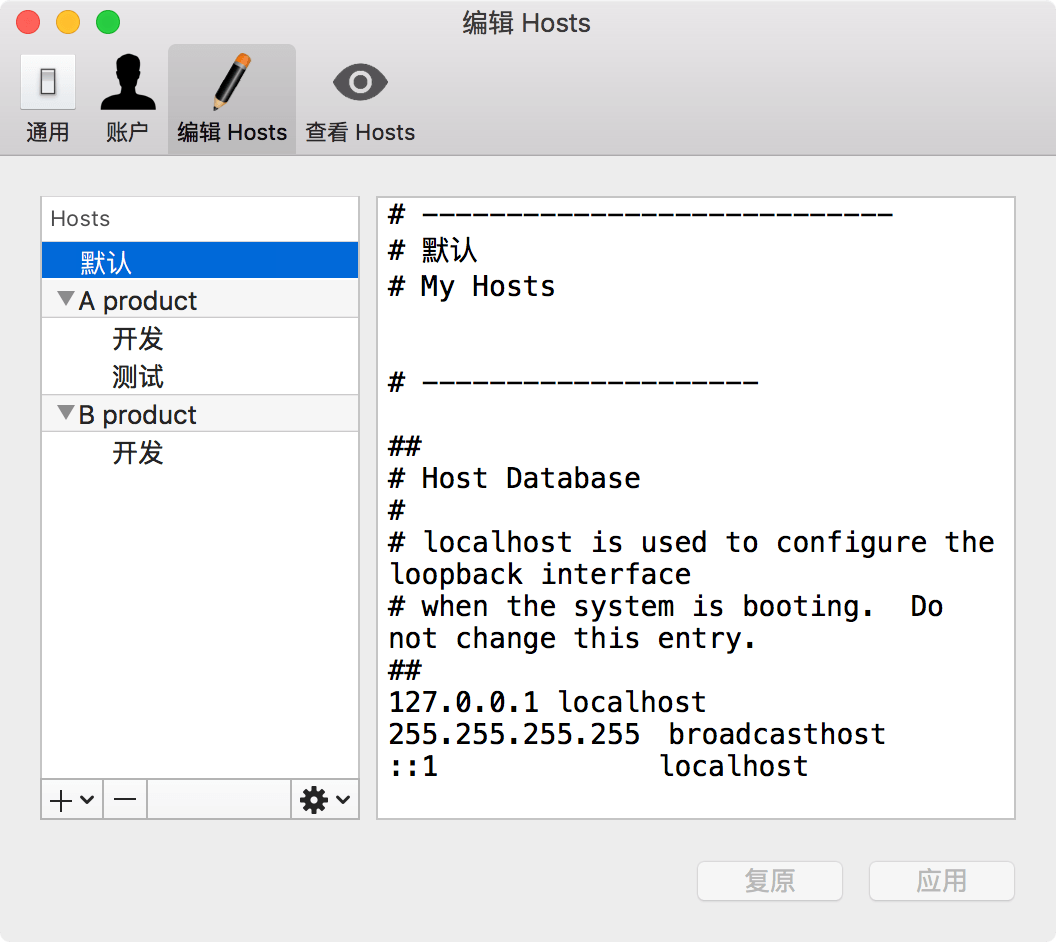The width and height of the screenshot is (1056, 942).
Task: Click the minus remove hosts button
Action: coord(125,800)
